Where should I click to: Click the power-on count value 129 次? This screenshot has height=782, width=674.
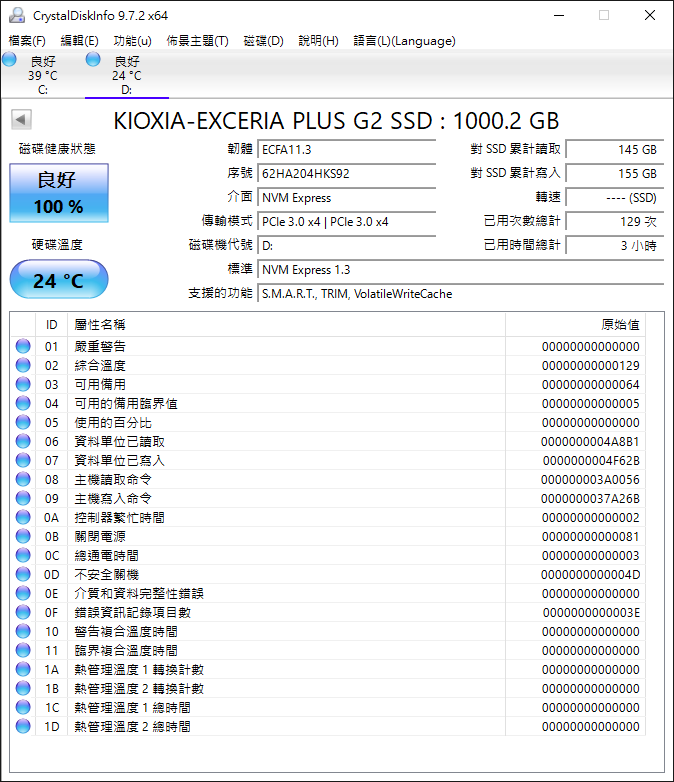615,221
